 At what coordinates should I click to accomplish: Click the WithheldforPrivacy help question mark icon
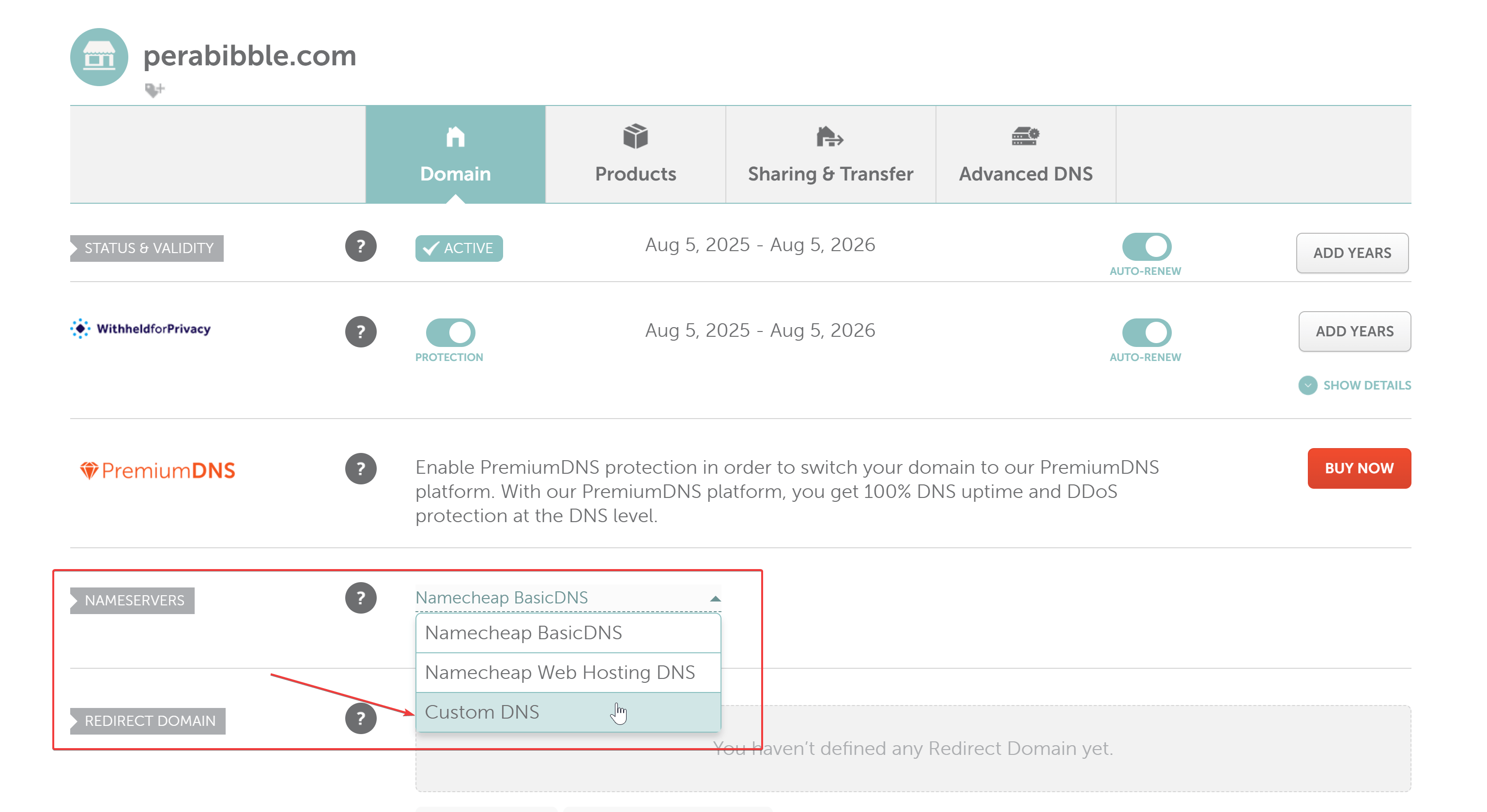point(360,331)
